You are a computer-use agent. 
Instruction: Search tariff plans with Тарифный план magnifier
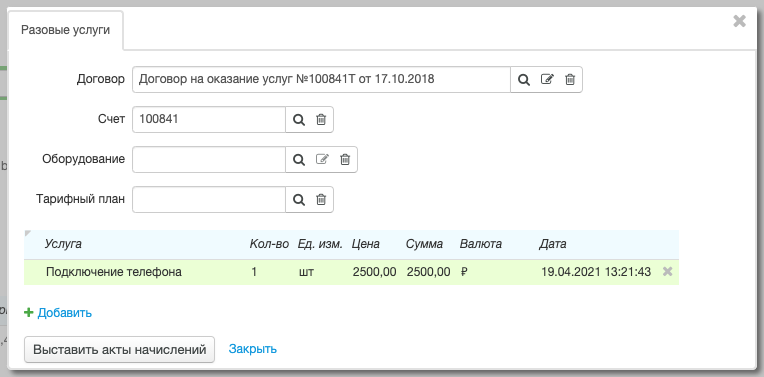click(x=299, y=199)
